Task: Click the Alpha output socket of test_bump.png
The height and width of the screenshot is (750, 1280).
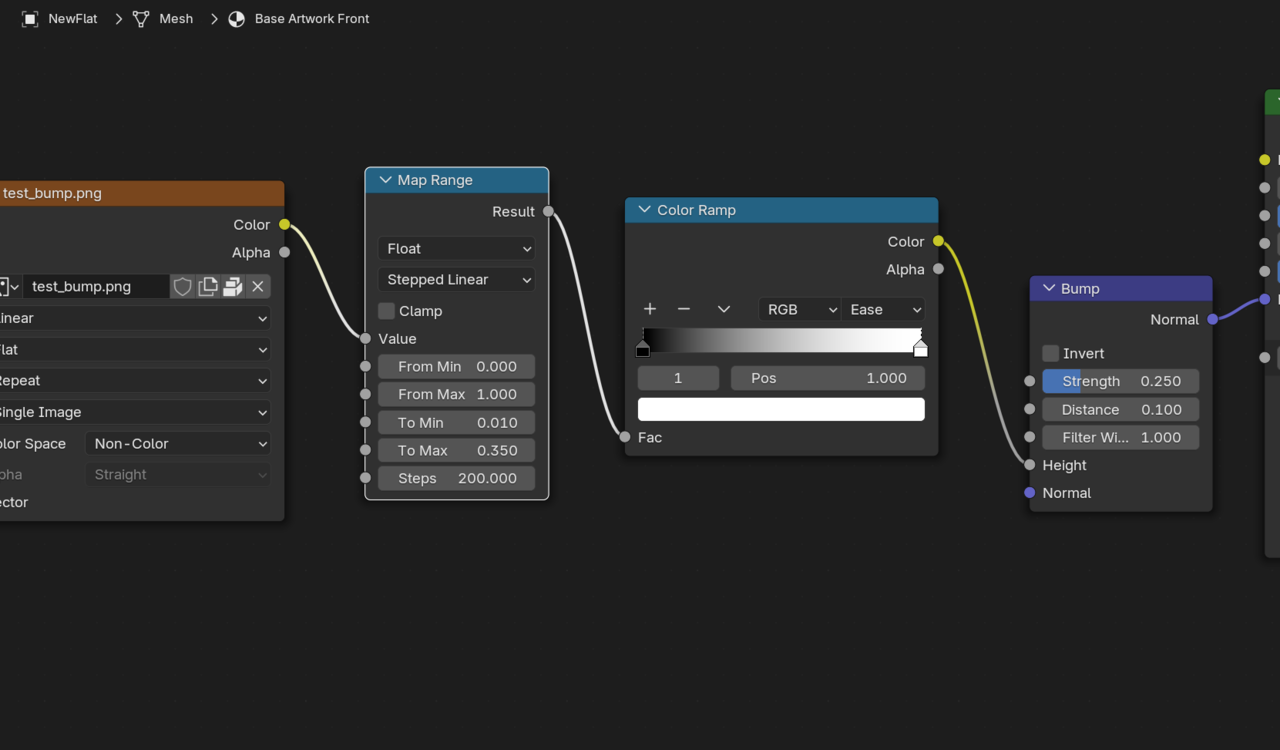Action: pyautogui.click(x=285, y=253)
